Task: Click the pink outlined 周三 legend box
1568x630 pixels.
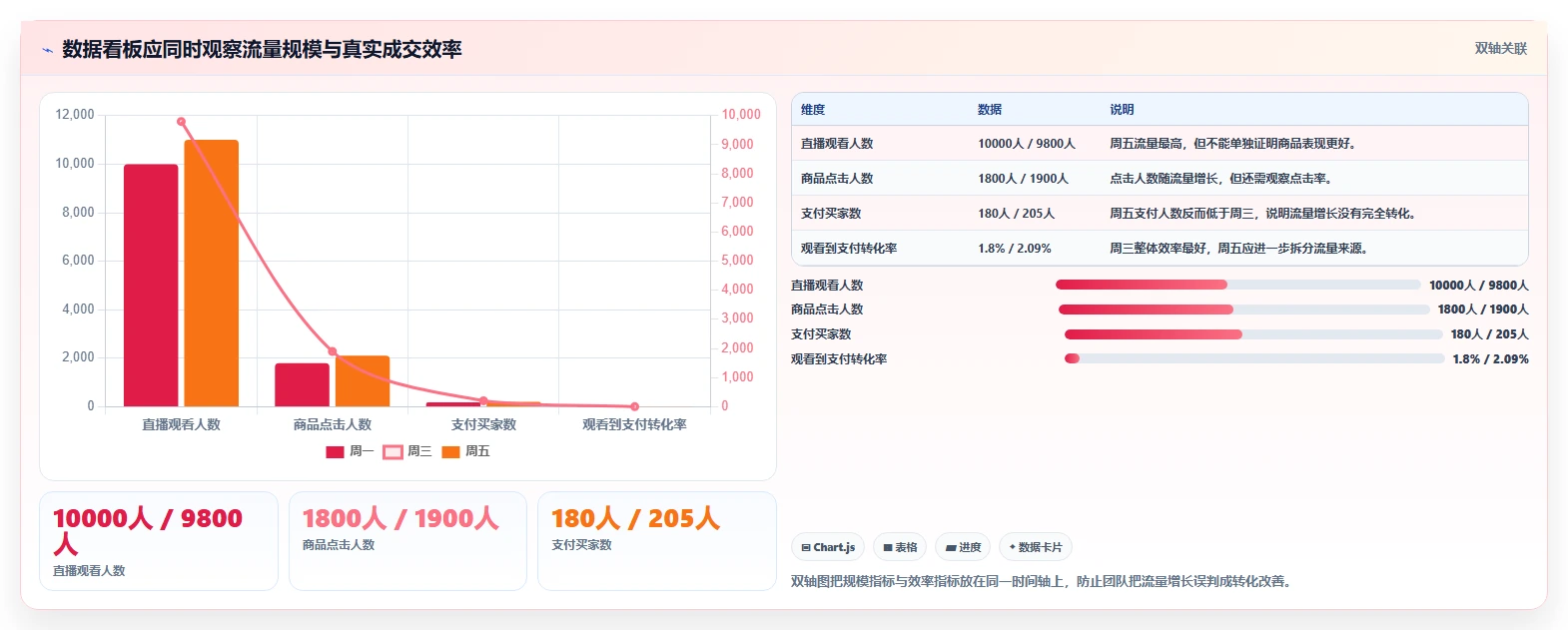Action: click(x=392, y=452)
